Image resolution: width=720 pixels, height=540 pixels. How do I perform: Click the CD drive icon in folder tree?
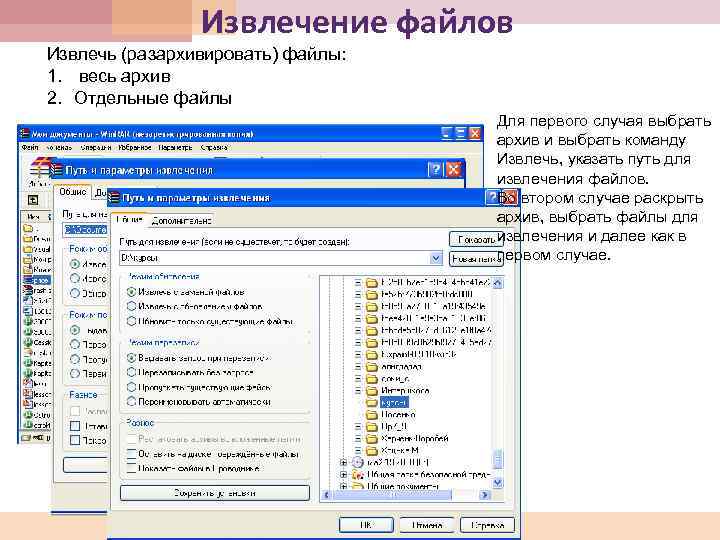(x=358, y=462)
